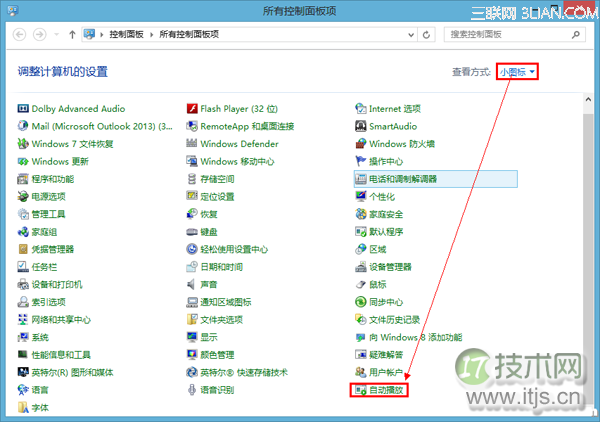Open the 通知区域图标 link
The height and width of the screenshot is (422, 600).
[x=226, y=302]
